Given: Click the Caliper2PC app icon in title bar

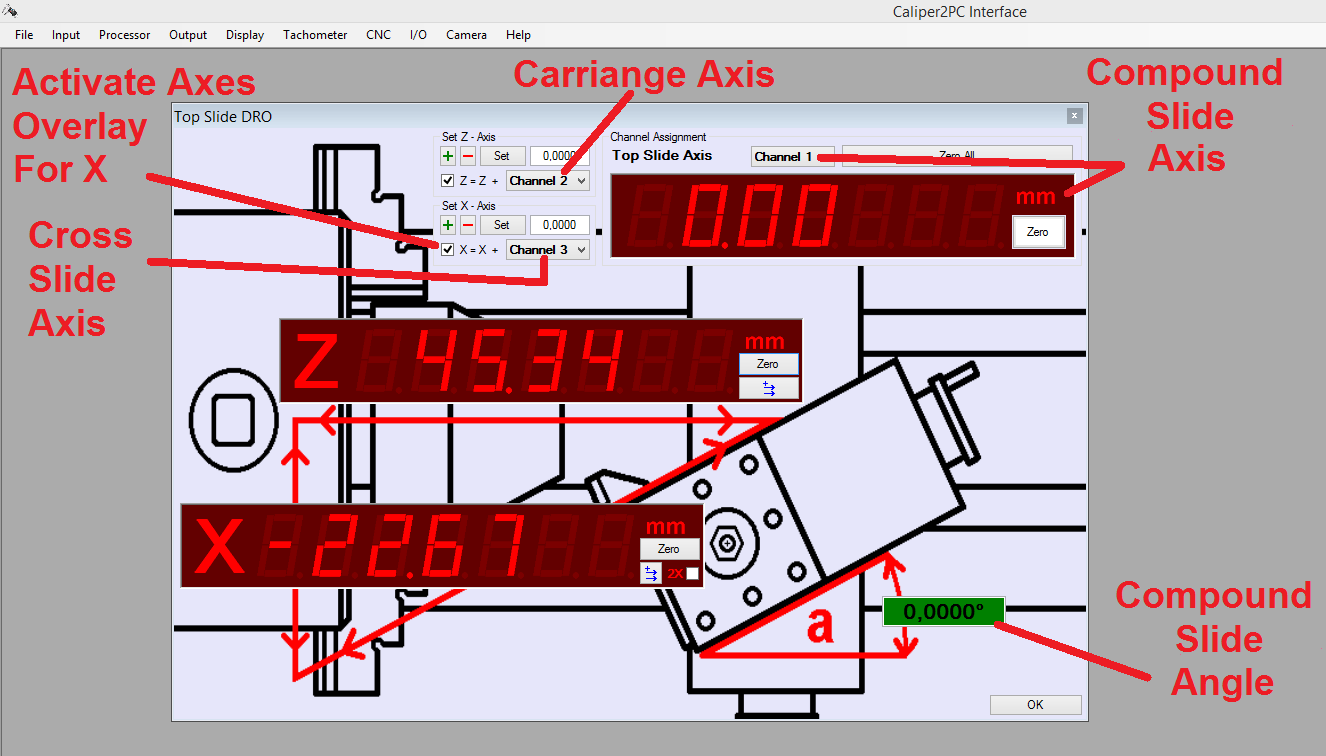Looking at the screenshot, I should pyautogui.click(x=10, y=11).
